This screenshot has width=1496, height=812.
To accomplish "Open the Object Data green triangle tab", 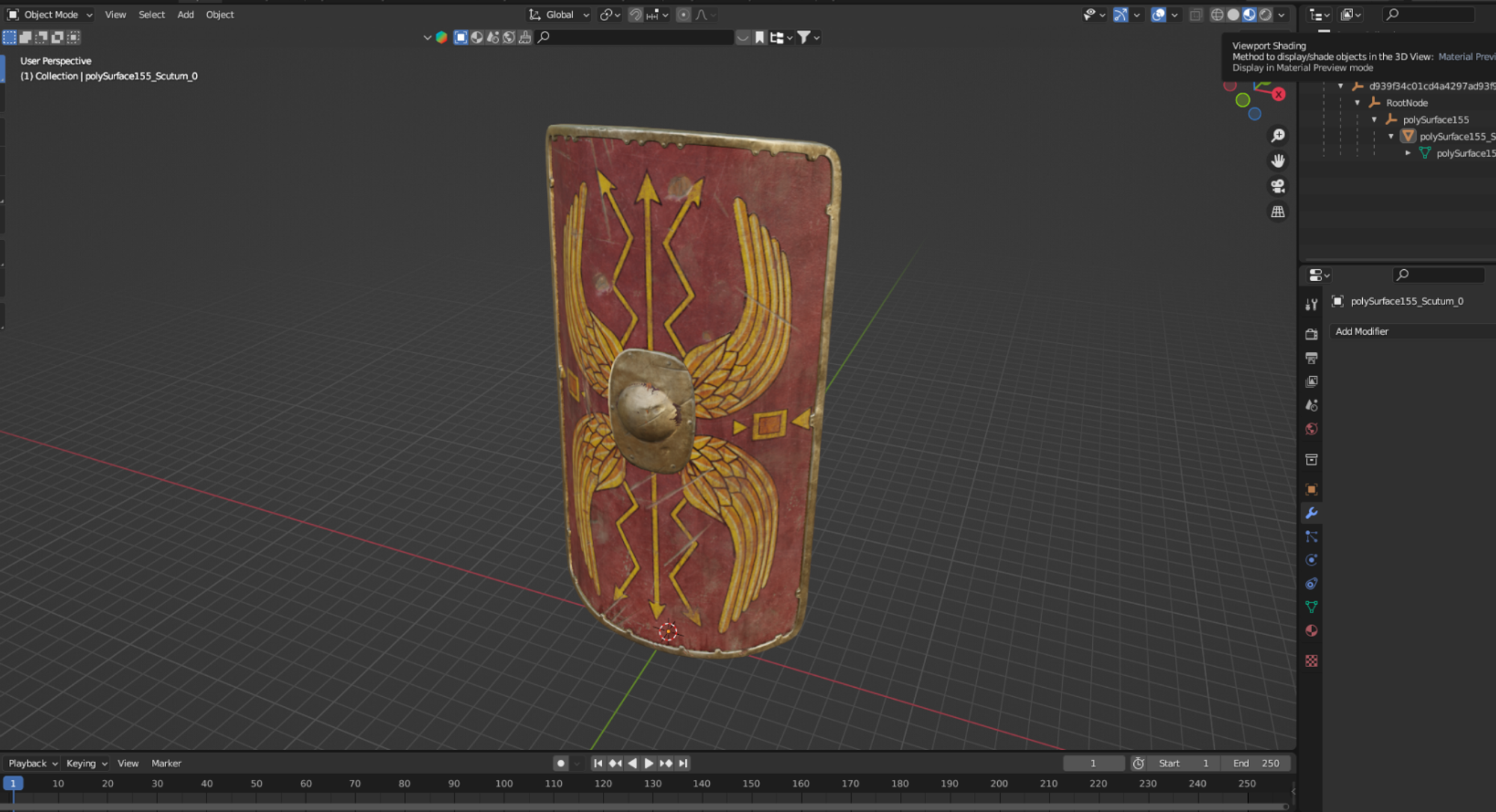I will click(1311, 606).
